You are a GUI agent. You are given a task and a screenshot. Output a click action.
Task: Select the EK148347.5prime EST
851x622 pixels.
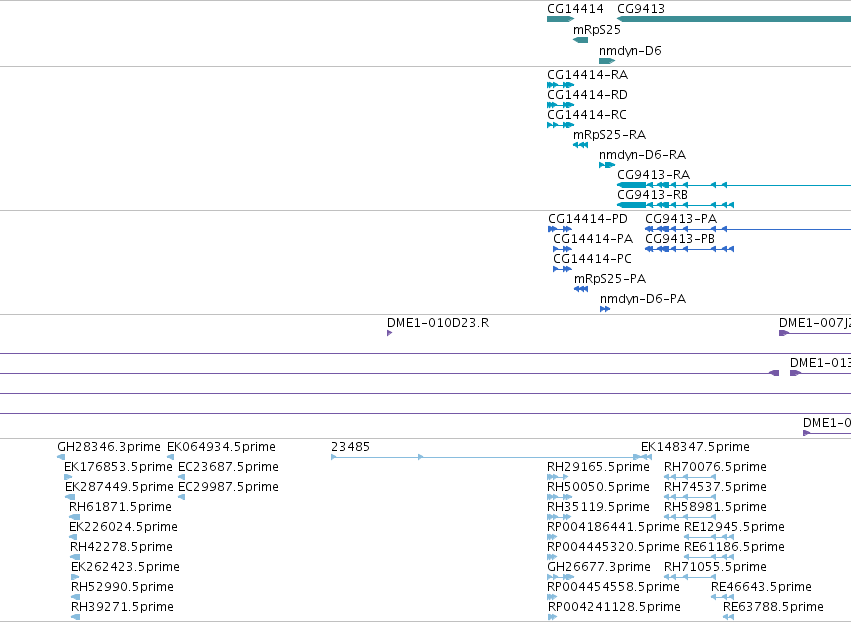(x=695, y=447)
